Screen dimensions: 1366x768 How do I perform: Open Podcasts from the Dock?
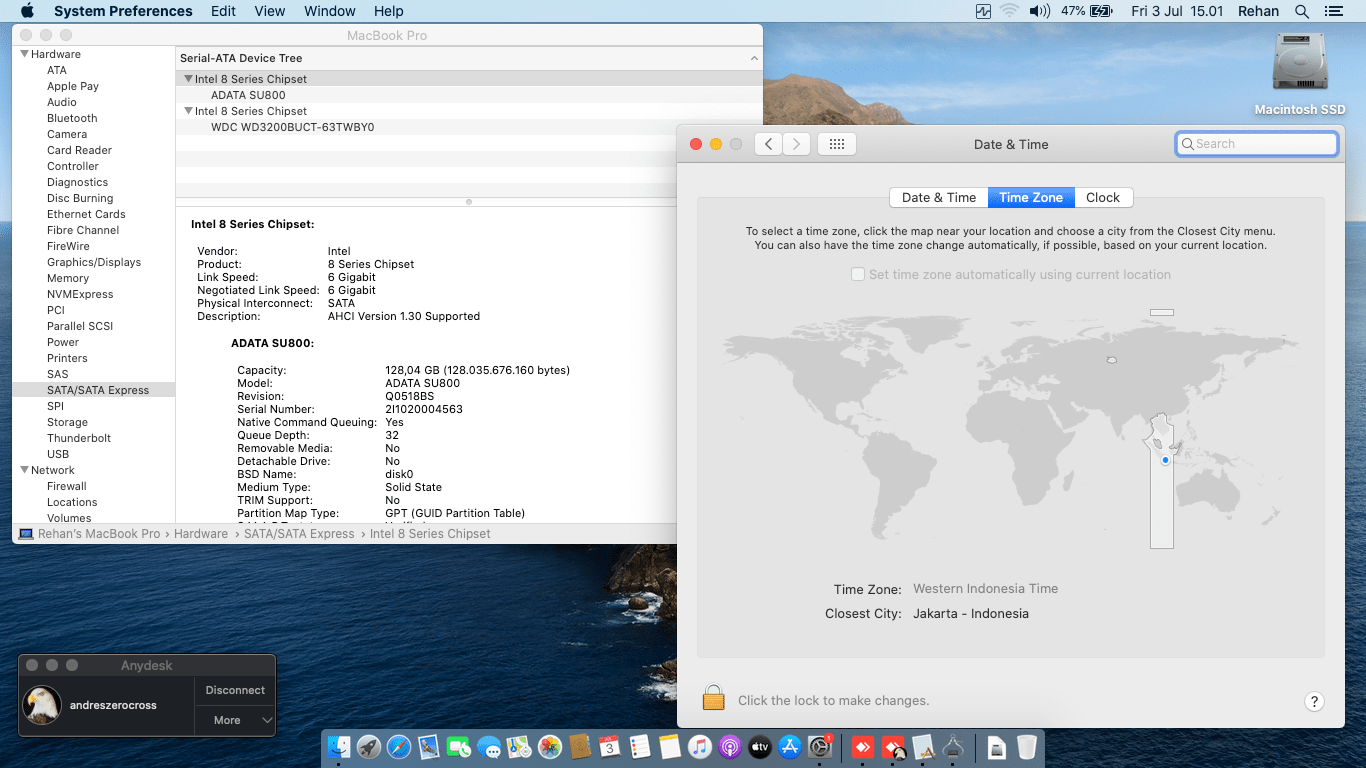pos(730,746)
